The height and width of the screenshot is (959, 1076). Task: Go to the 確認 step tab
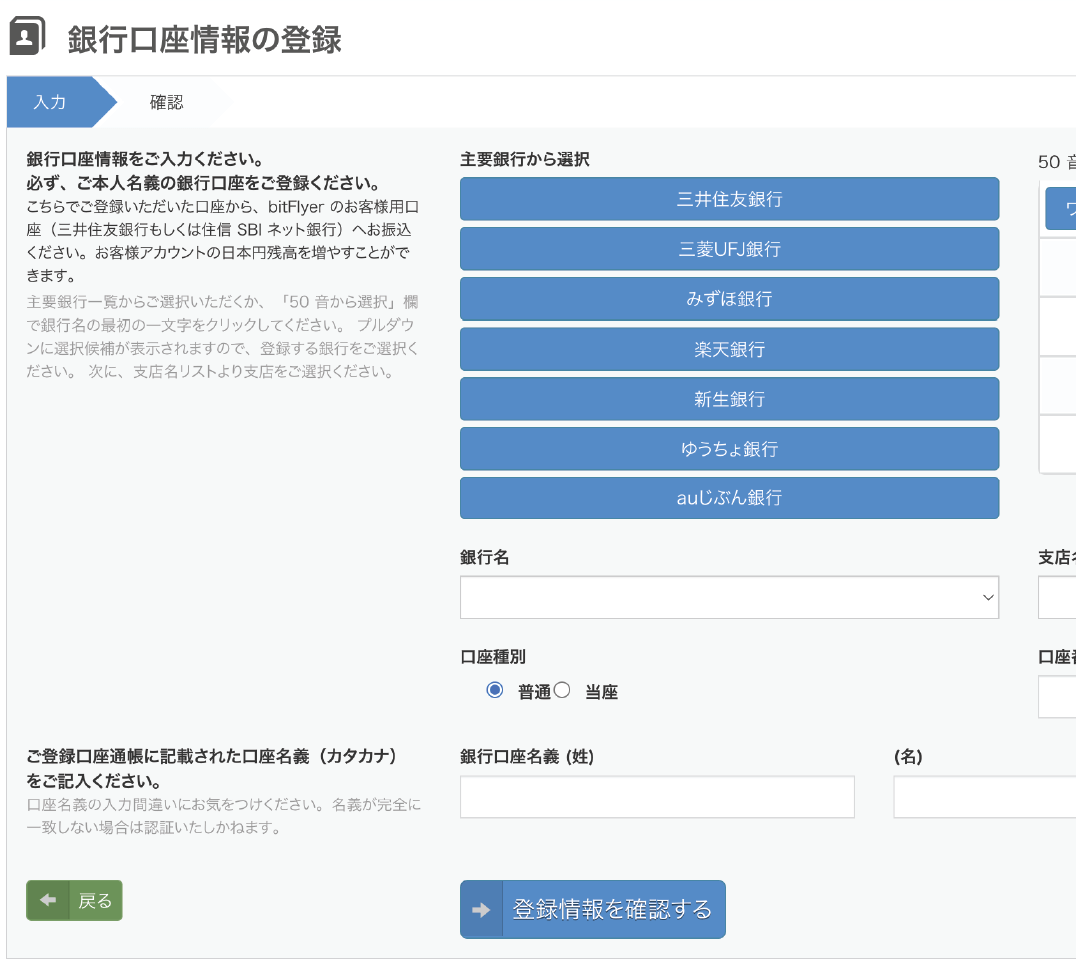click(x=167, y=102)
